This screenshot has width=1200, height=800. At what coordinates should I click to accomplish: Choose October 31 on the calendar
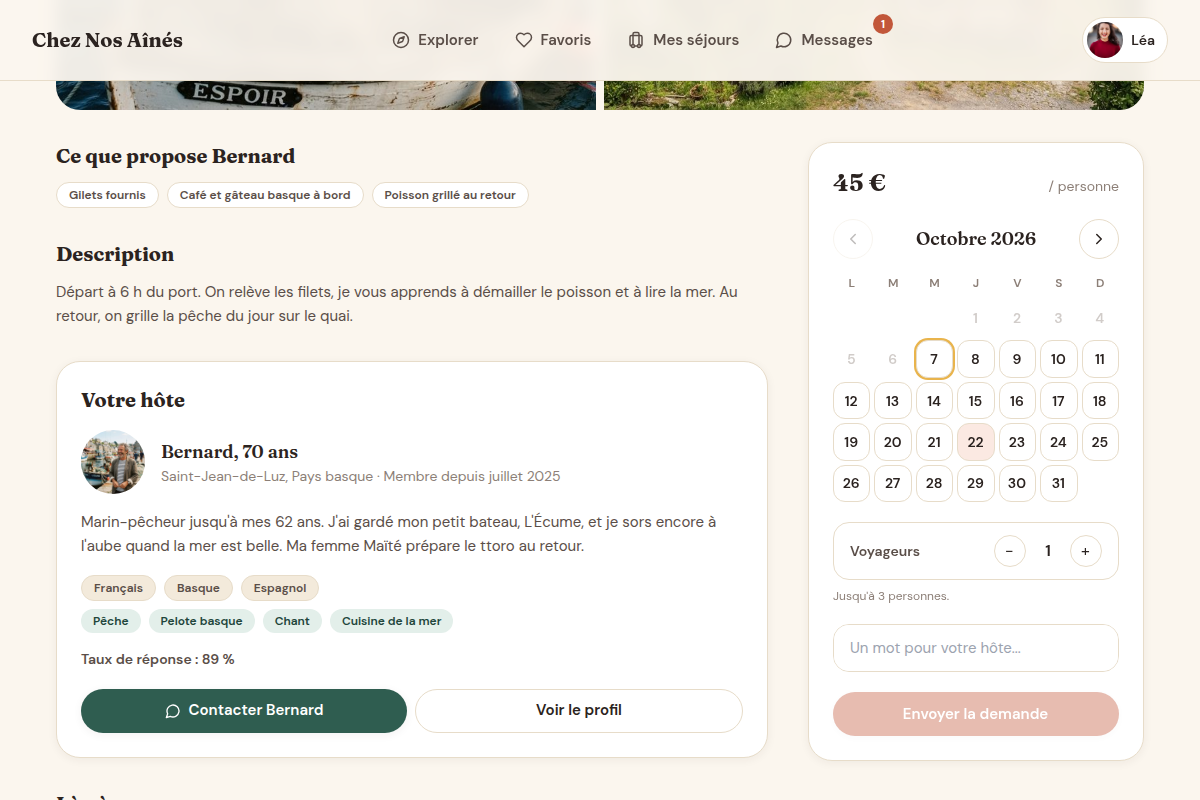point(1058,483)
